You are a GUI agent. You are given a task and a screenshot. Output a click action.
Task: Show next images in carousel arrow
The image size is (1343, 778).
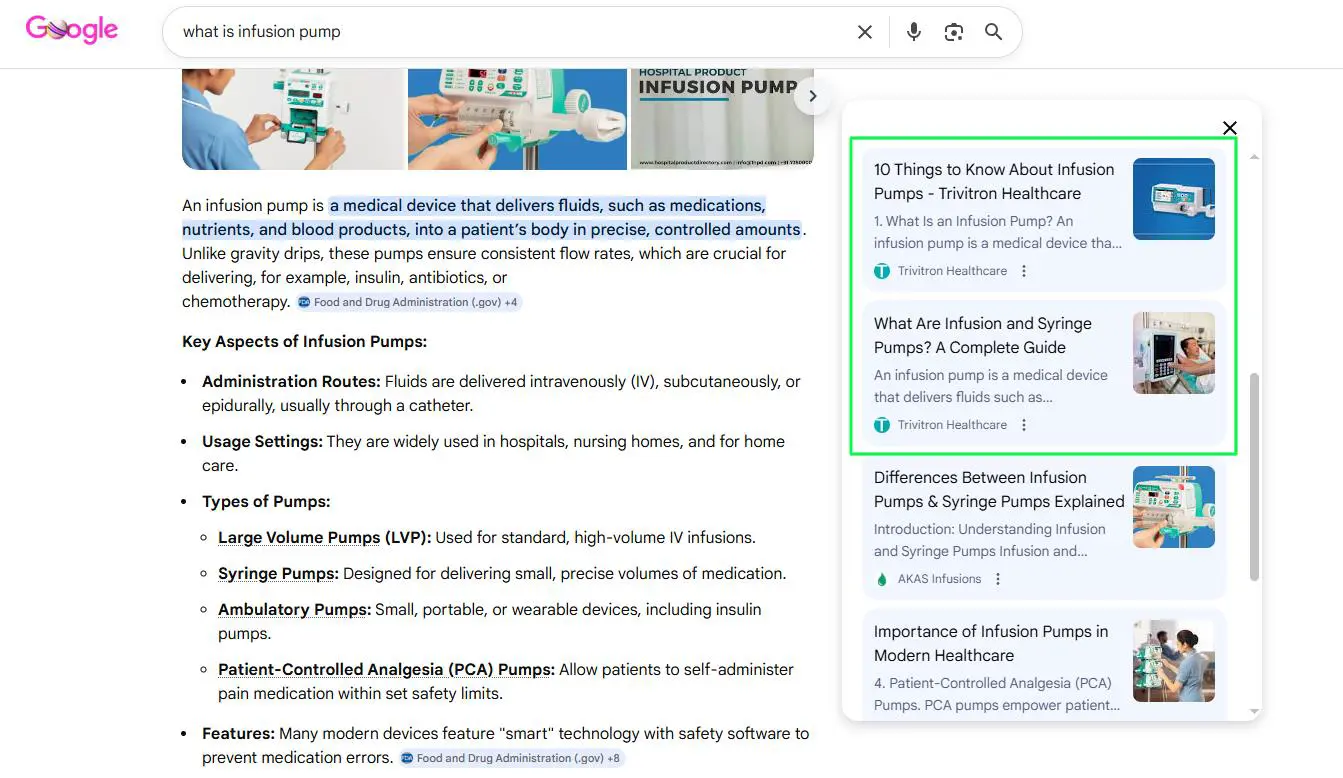pos(813,96)
